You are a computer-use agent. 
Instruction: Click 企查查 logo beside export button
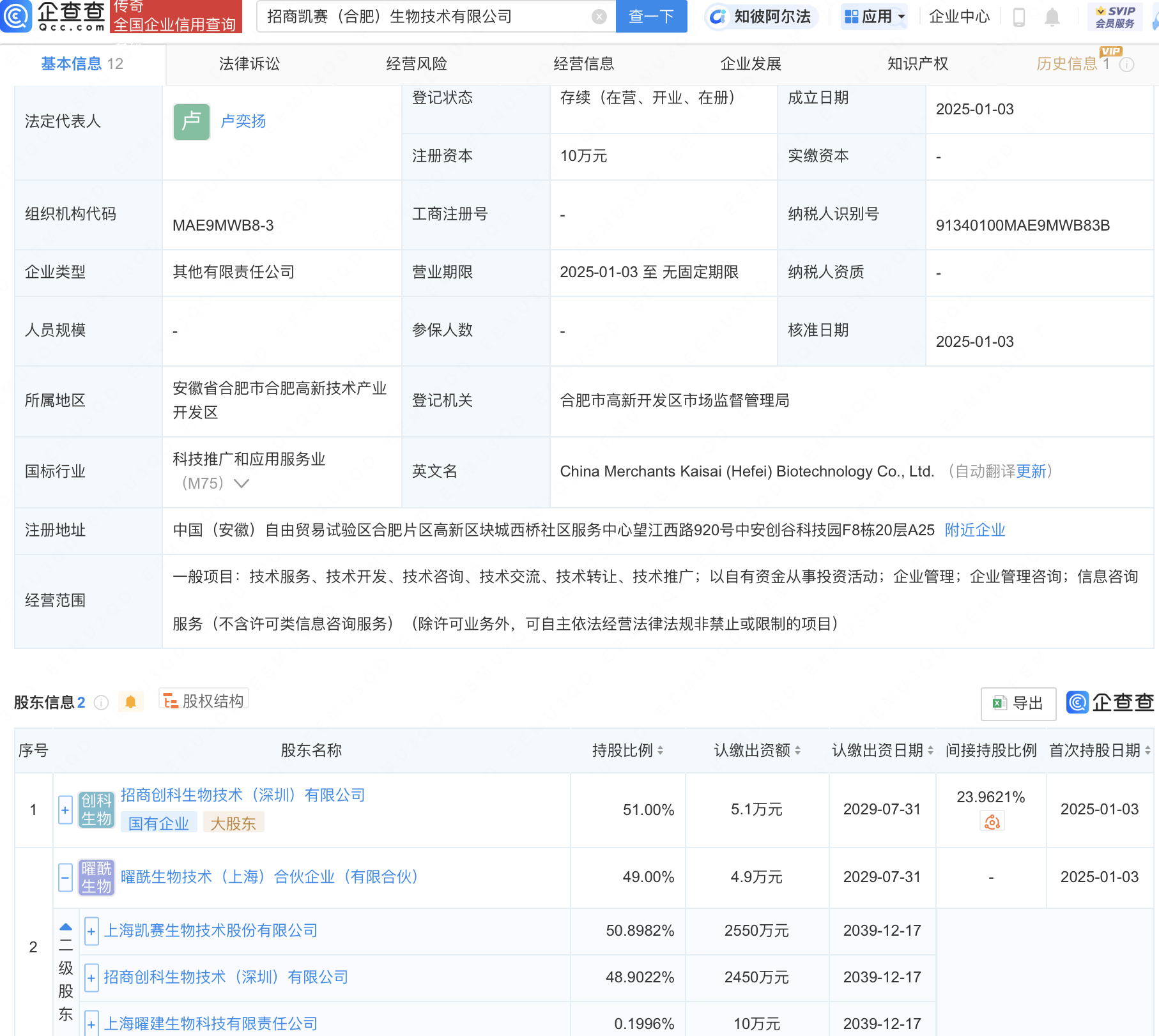tap(1110, 703)
